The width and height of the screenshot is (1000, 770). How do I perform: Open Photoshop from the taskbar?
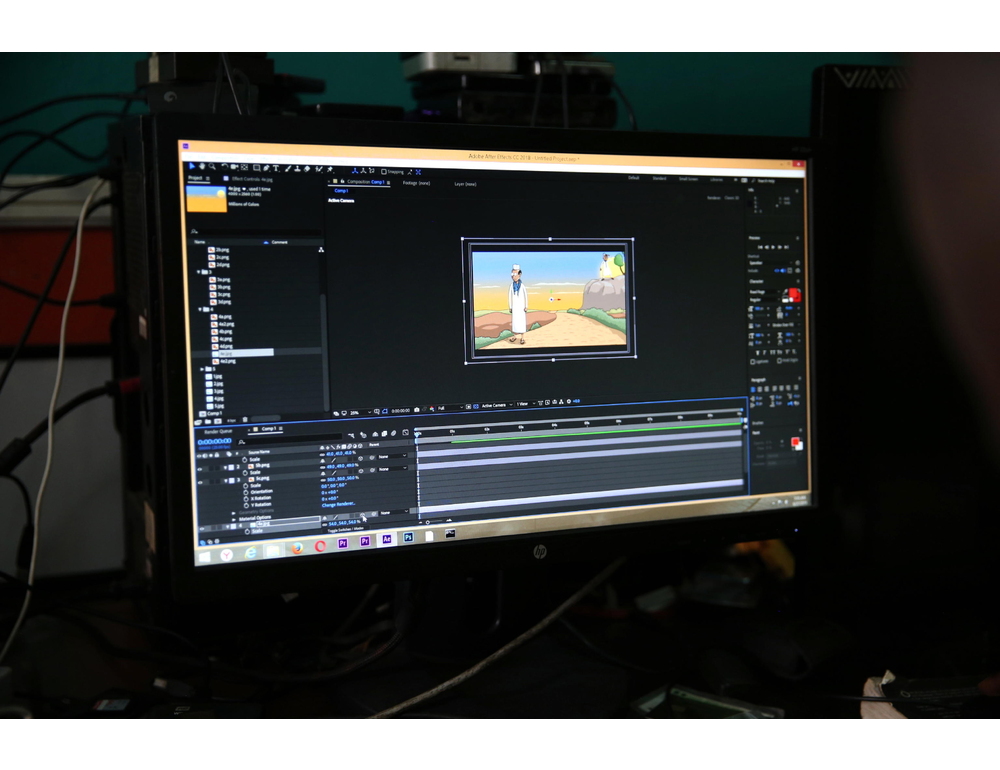pyautogui.click(x=408, y=537)
